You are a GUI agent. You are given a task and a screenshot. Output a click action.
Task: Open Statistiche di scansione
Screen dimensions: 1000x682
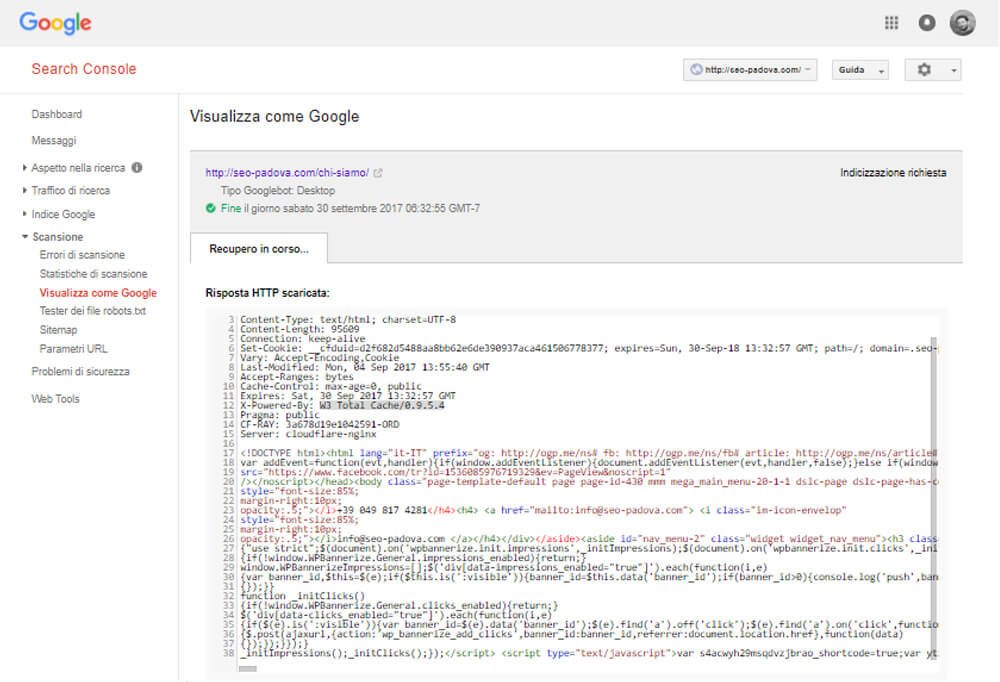(x=93, y=274)
